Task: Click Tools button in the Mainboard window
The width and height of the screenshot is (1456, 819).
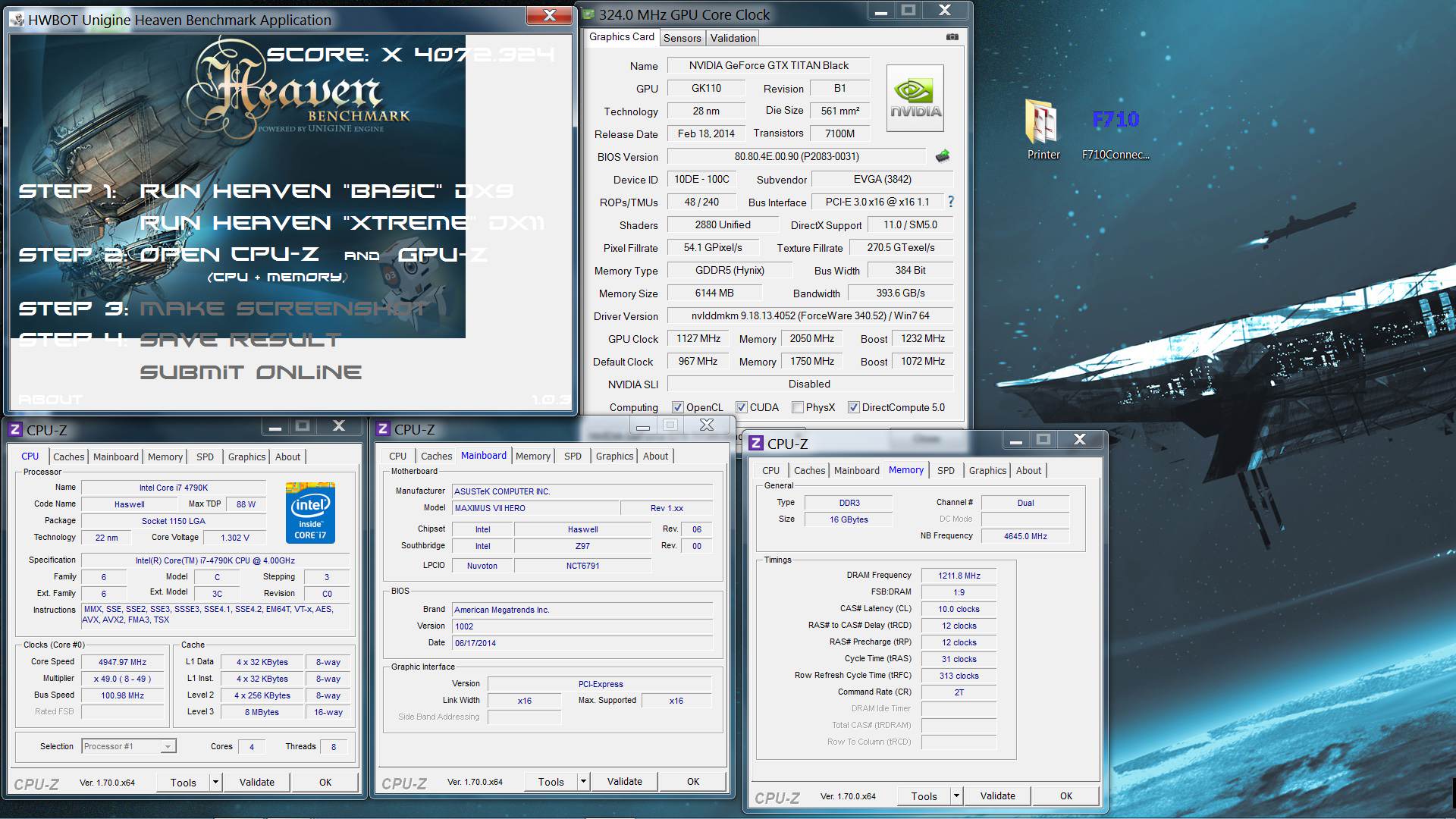Action: [551, 781]
